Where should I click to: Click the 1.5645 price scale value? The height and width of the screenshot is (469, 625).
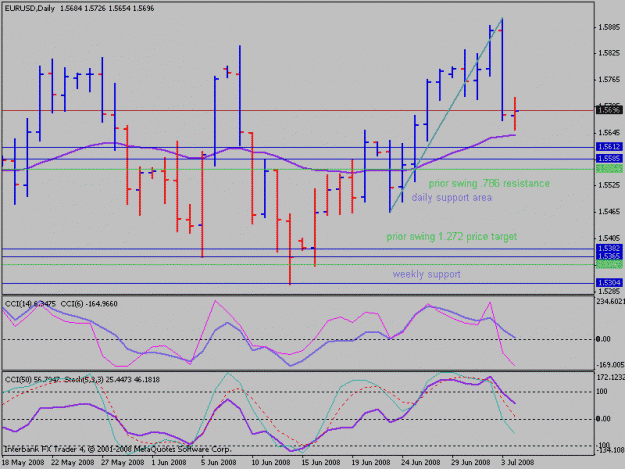[609, 132]
